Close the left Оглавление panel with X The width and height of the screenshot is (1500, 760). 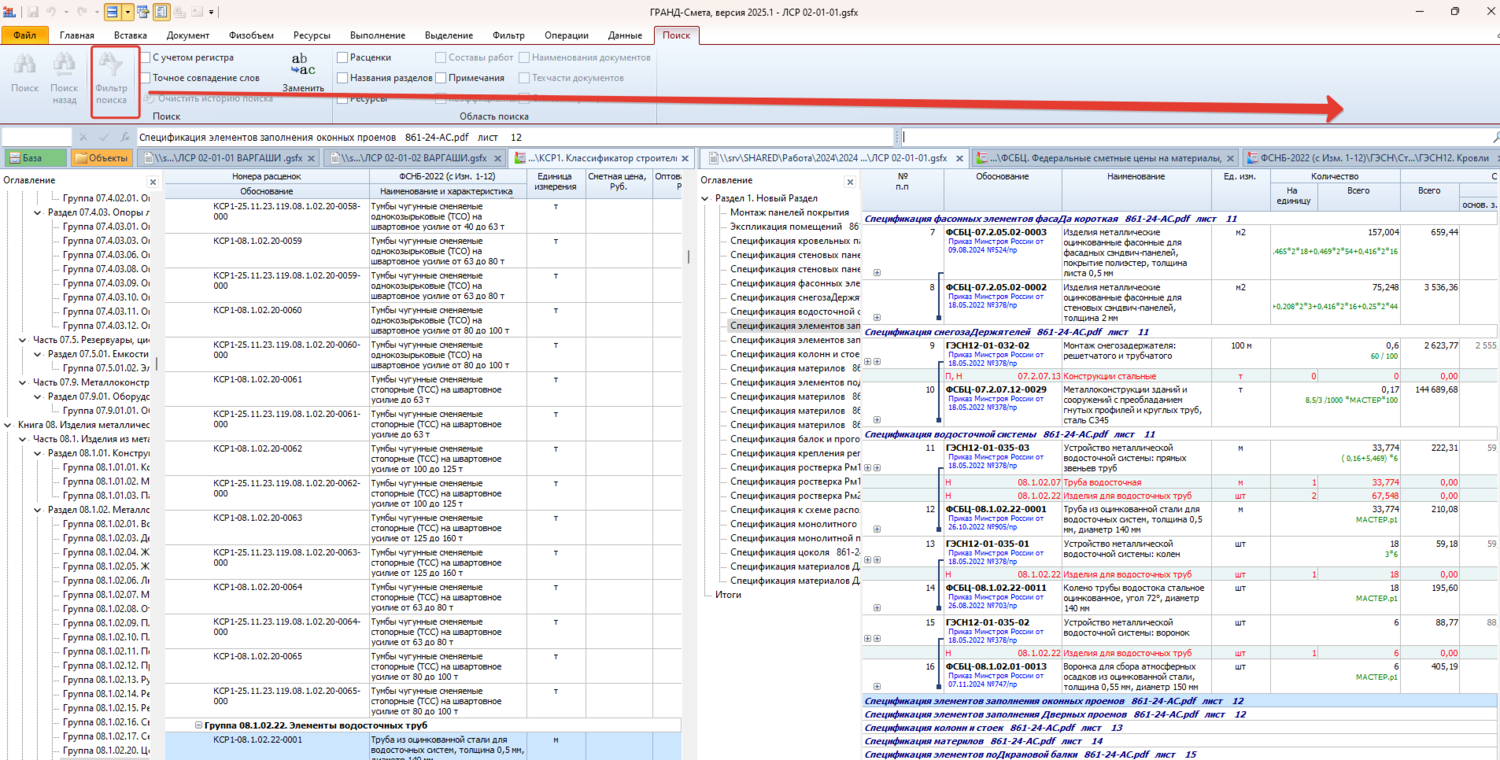[153, 182]
